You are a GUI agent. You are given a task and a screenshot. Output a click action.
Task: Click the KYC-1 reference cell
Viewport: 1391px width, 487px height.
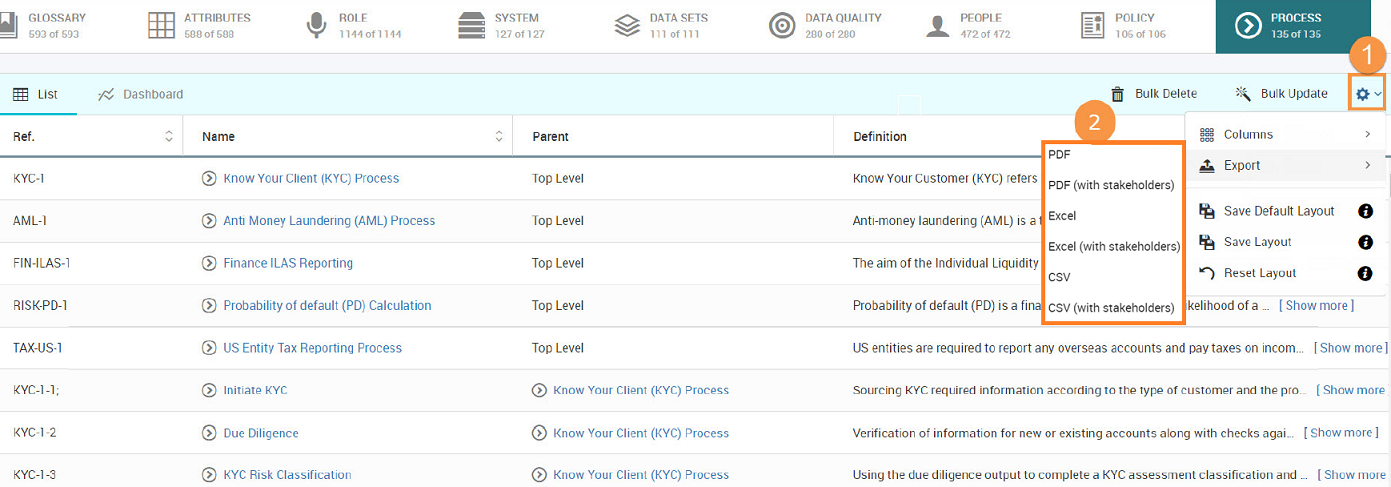pos(28,178)
